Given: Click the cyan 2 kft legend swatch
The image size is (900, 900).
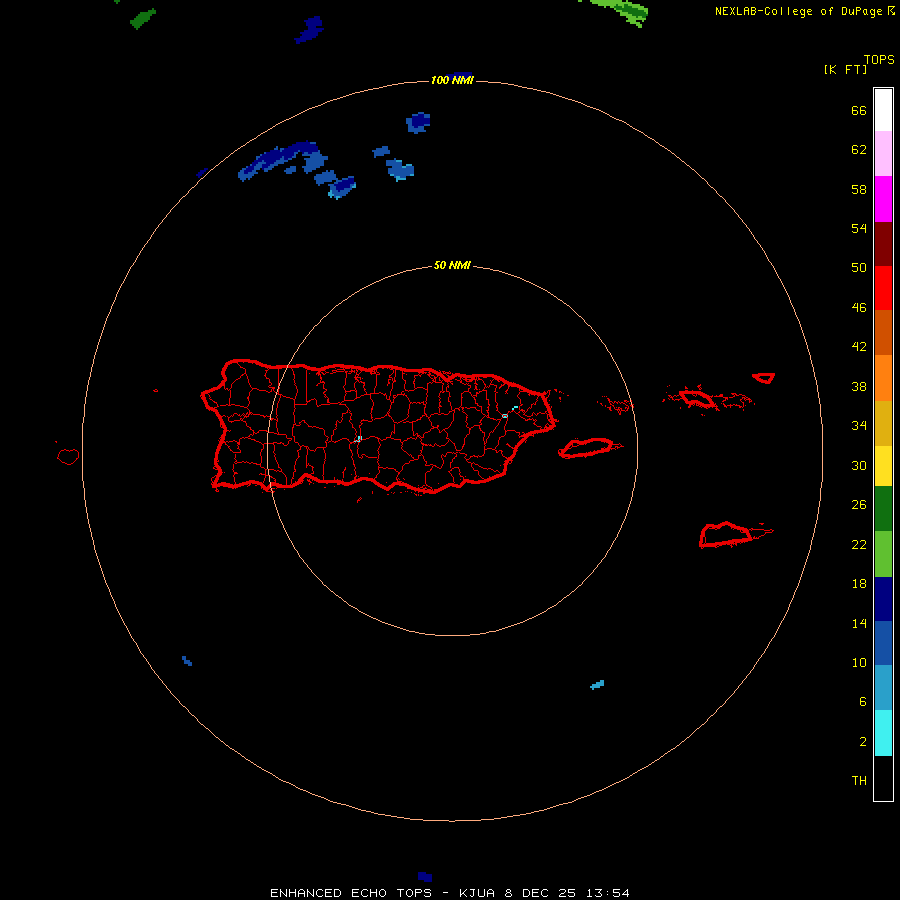Looking at the screenshot, I should 883,733.
